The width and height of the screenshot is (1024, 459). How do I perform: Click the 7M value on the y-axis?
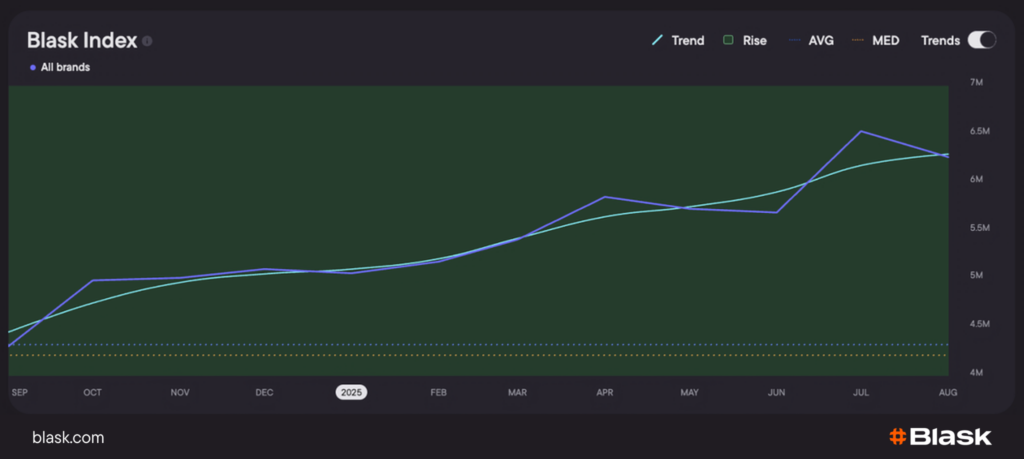[977, 83]
